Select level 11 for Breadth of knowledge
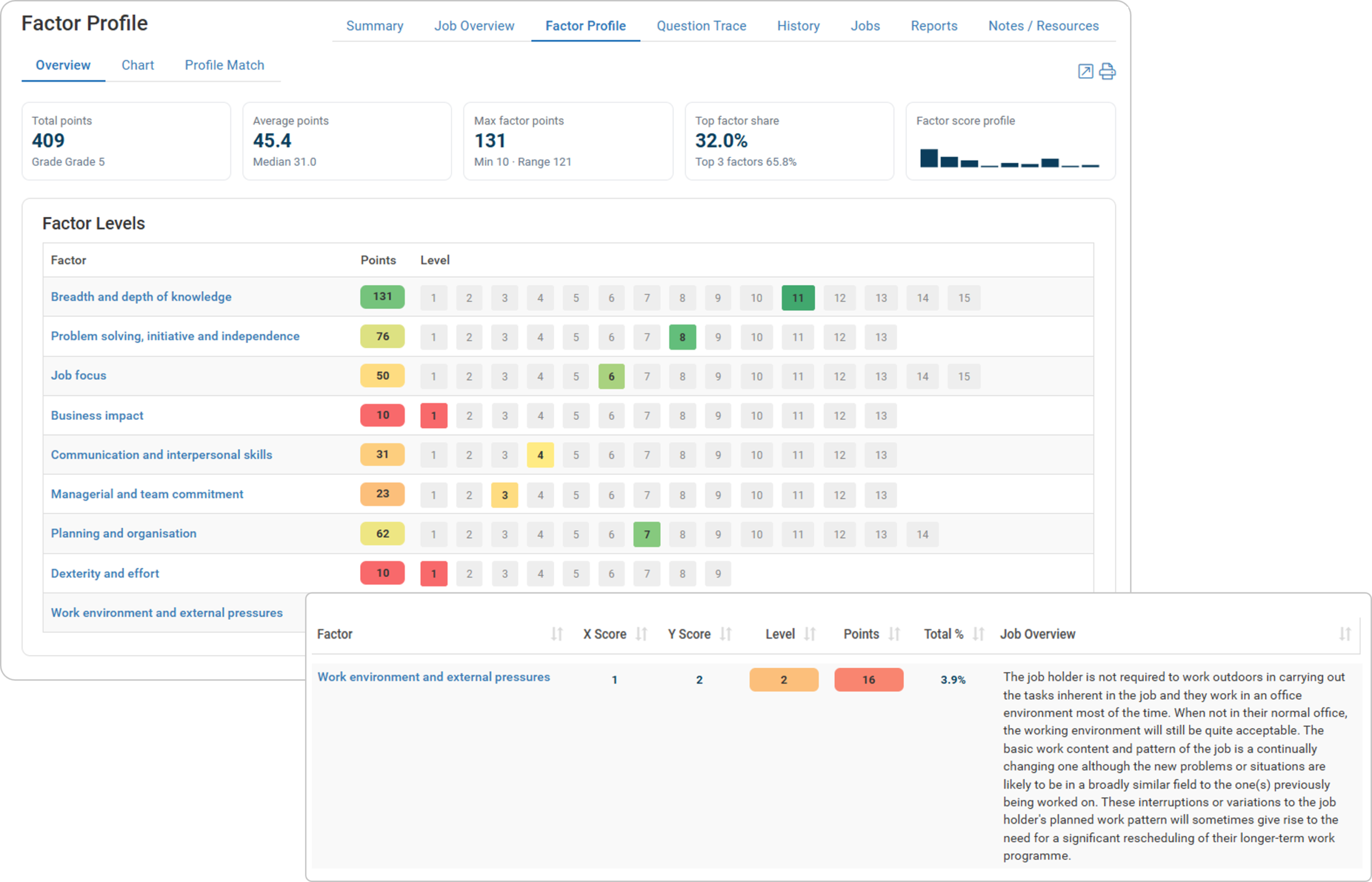The image size is (1372, 882). (797, 298)
